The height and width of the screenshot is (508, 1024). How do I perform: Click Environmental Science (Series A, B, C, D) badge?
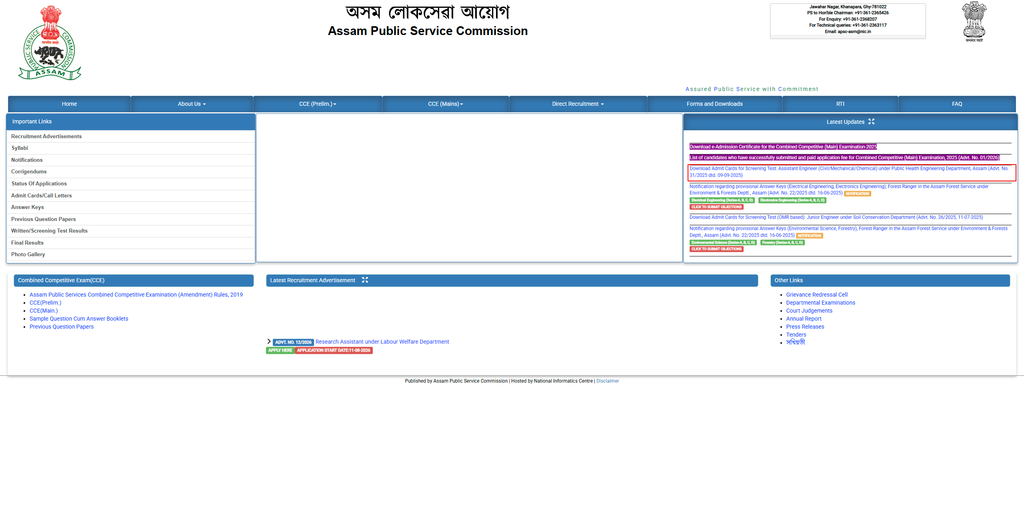[x=724, y=242]
